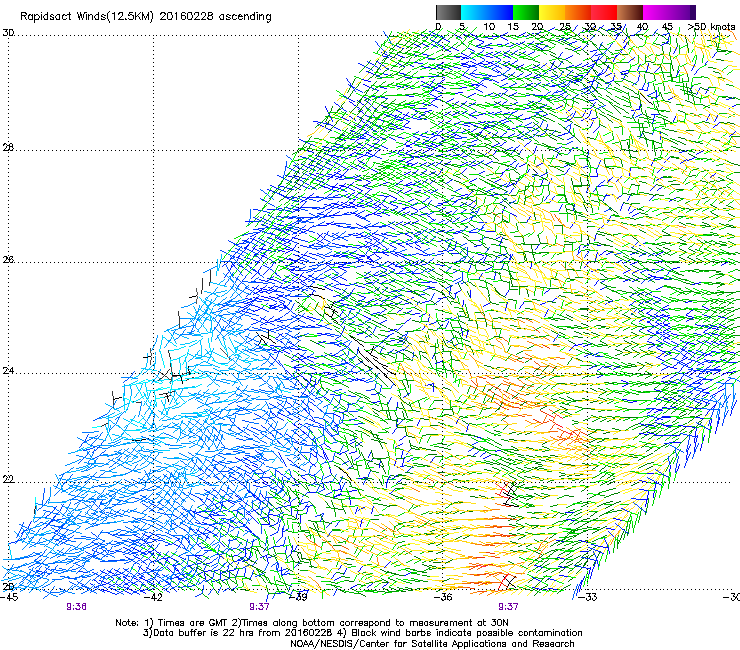Click the legend tick label '45'
The image size is (740, 650).
coord(667,26)
